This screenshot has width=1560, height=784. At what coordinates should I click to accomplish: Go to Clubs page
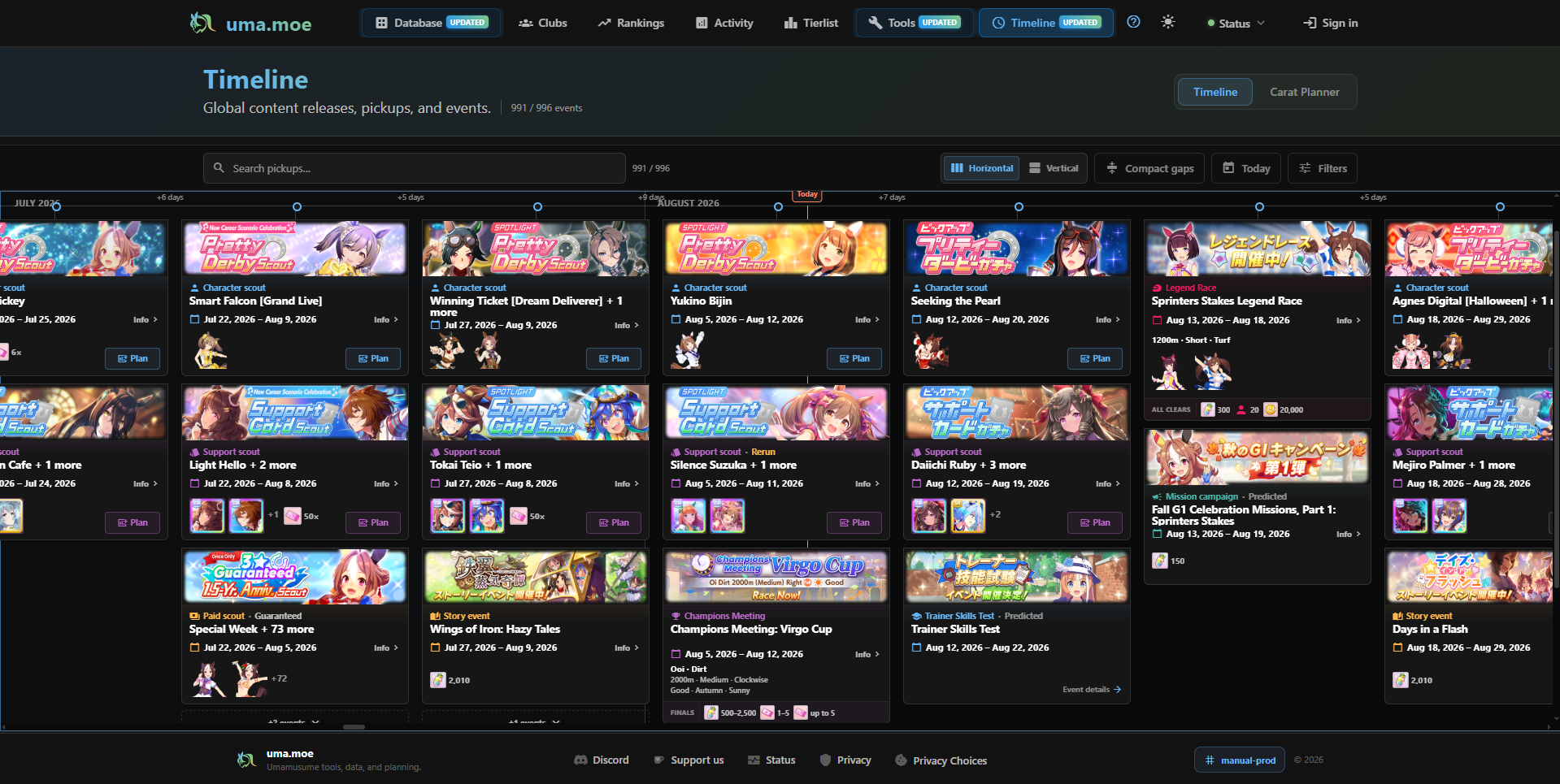point(543,23)
